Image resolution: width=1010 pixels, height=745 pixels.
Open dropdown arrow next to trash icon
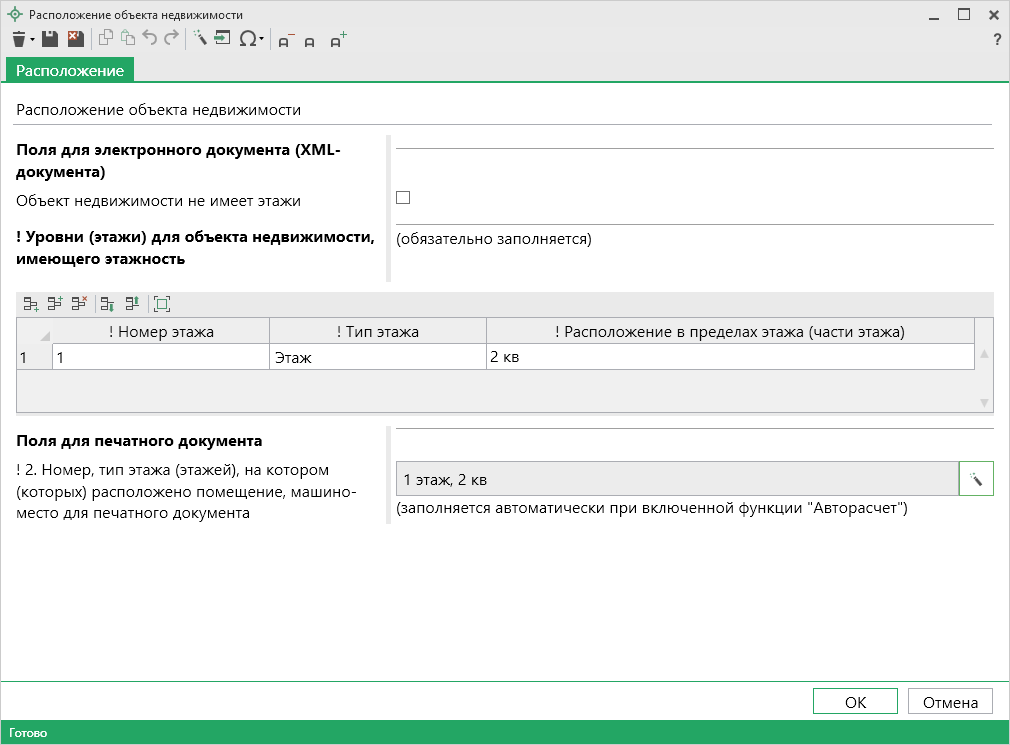pos(32,40)
